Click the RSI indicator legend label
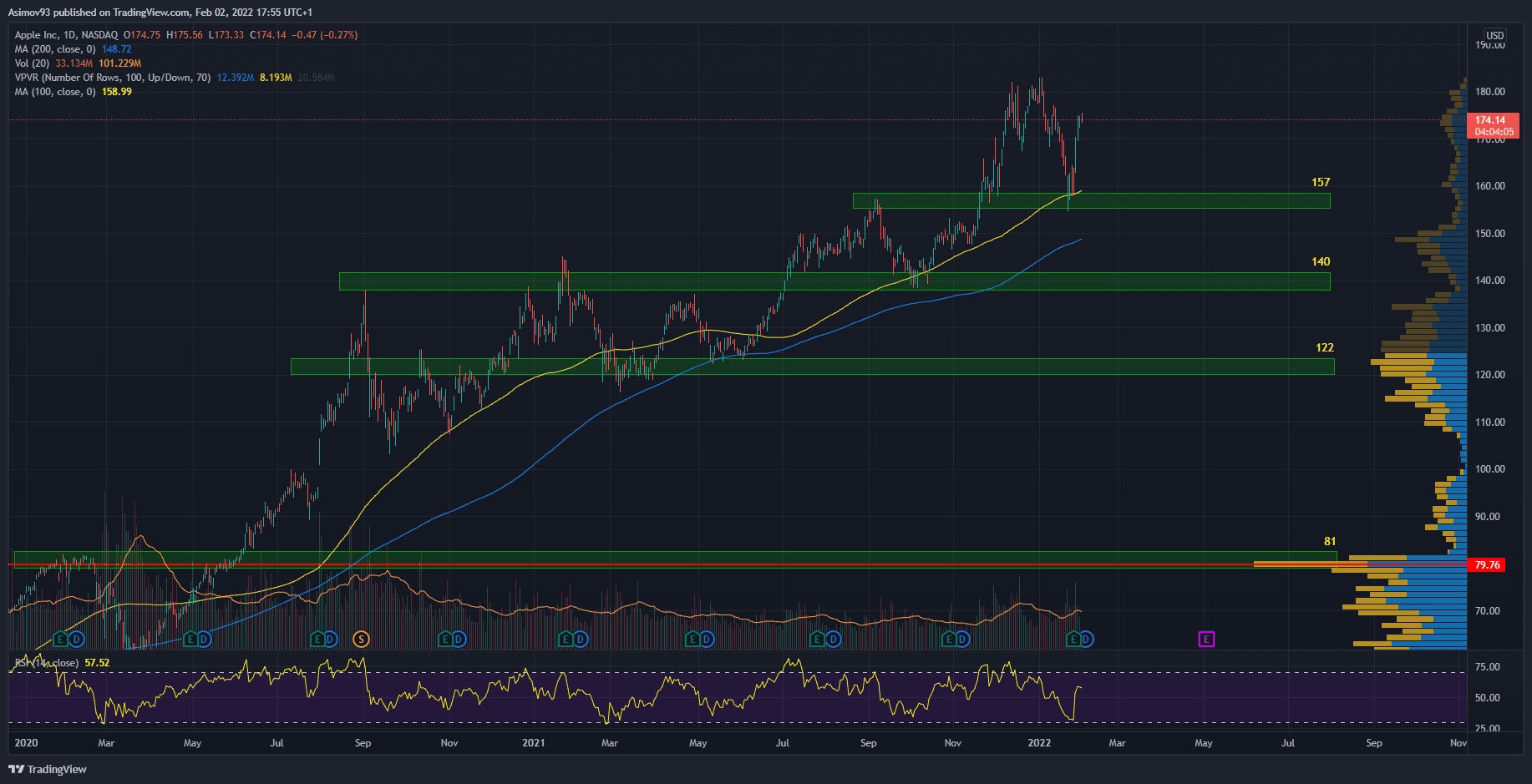Viewport: 1532px width, 784px height. tap(47, 663)
